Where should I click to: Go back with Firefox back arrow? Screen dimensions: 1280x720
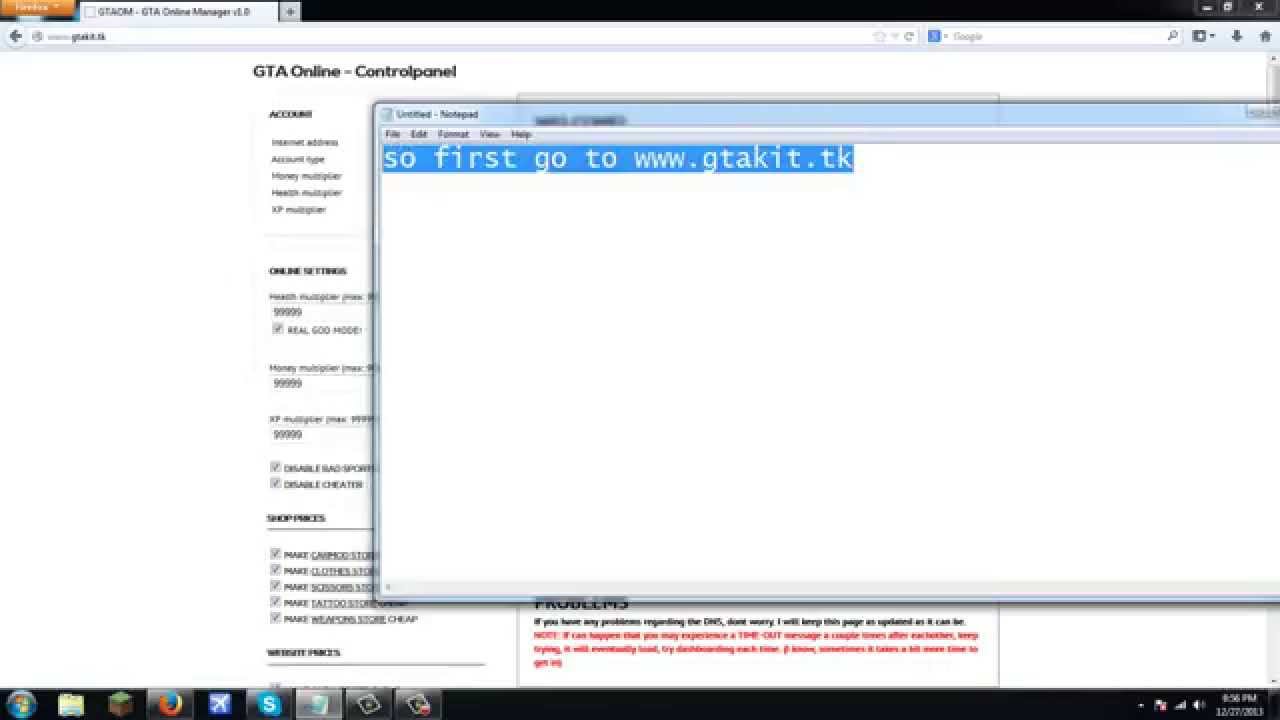pyautogui.click(x=15, y=36)
